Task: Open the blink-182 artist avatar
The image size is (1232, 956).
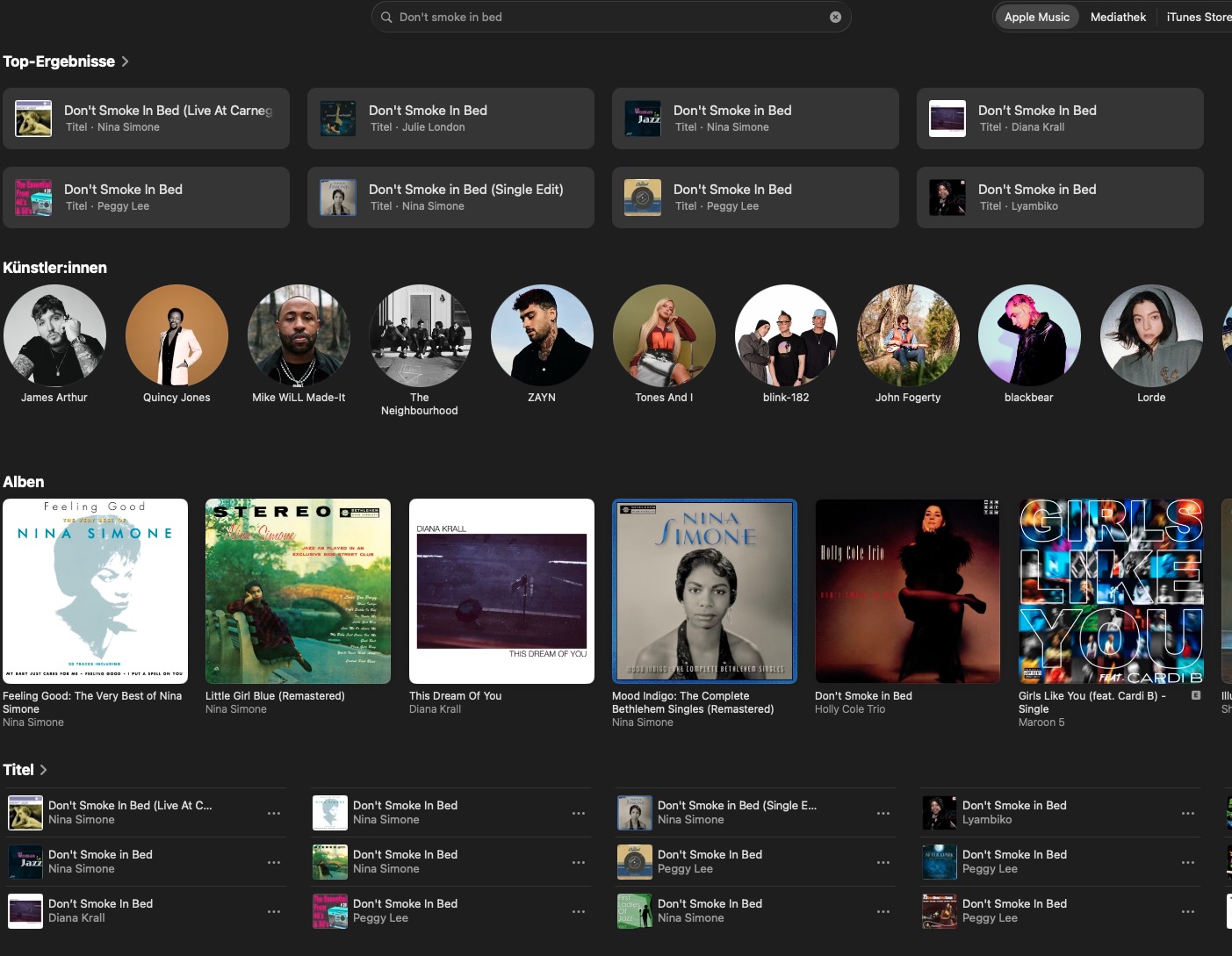Action: click(785, 335)
